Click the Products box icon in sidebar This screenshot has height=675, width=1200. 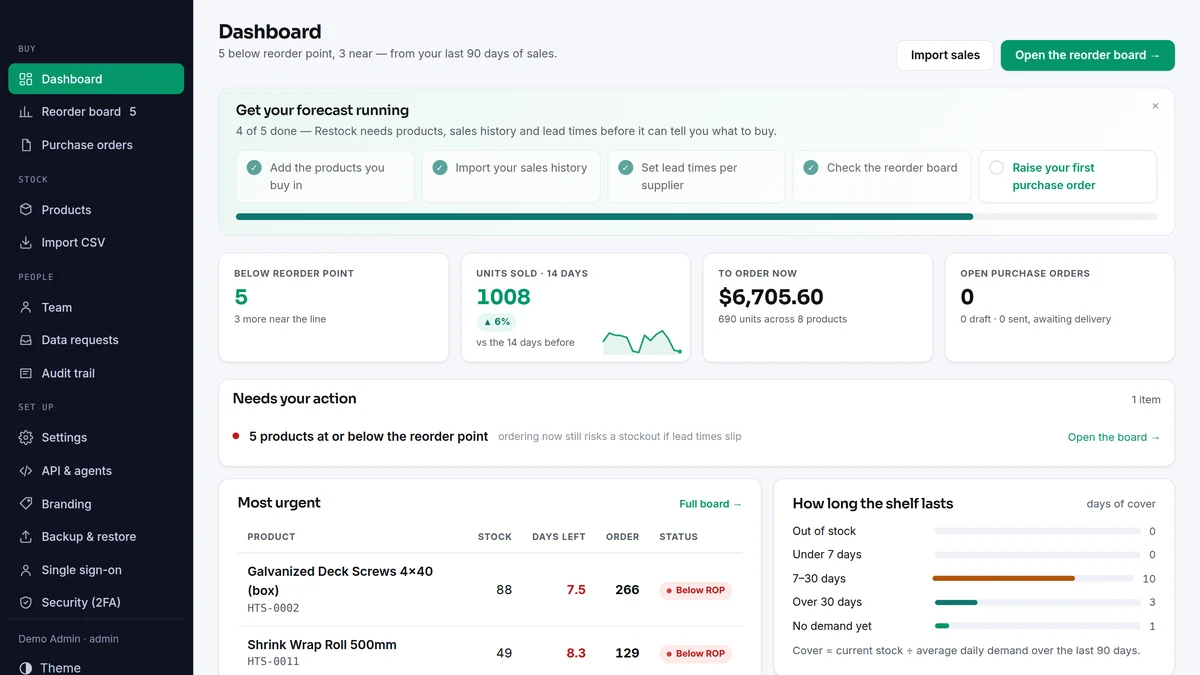click(x=26, y=210)
